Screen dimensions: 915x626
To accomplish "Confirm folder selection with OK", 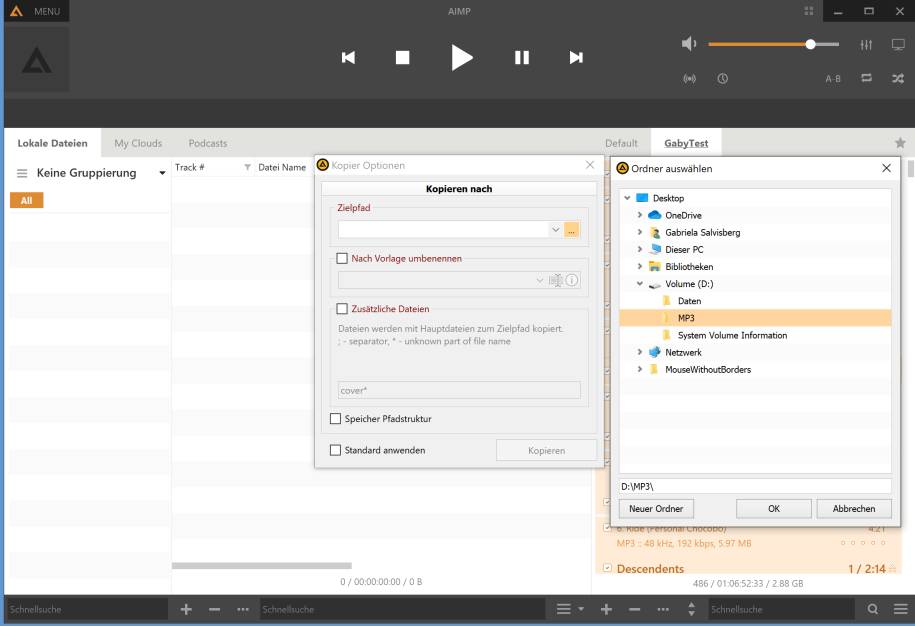I will [x=773, y=509].
